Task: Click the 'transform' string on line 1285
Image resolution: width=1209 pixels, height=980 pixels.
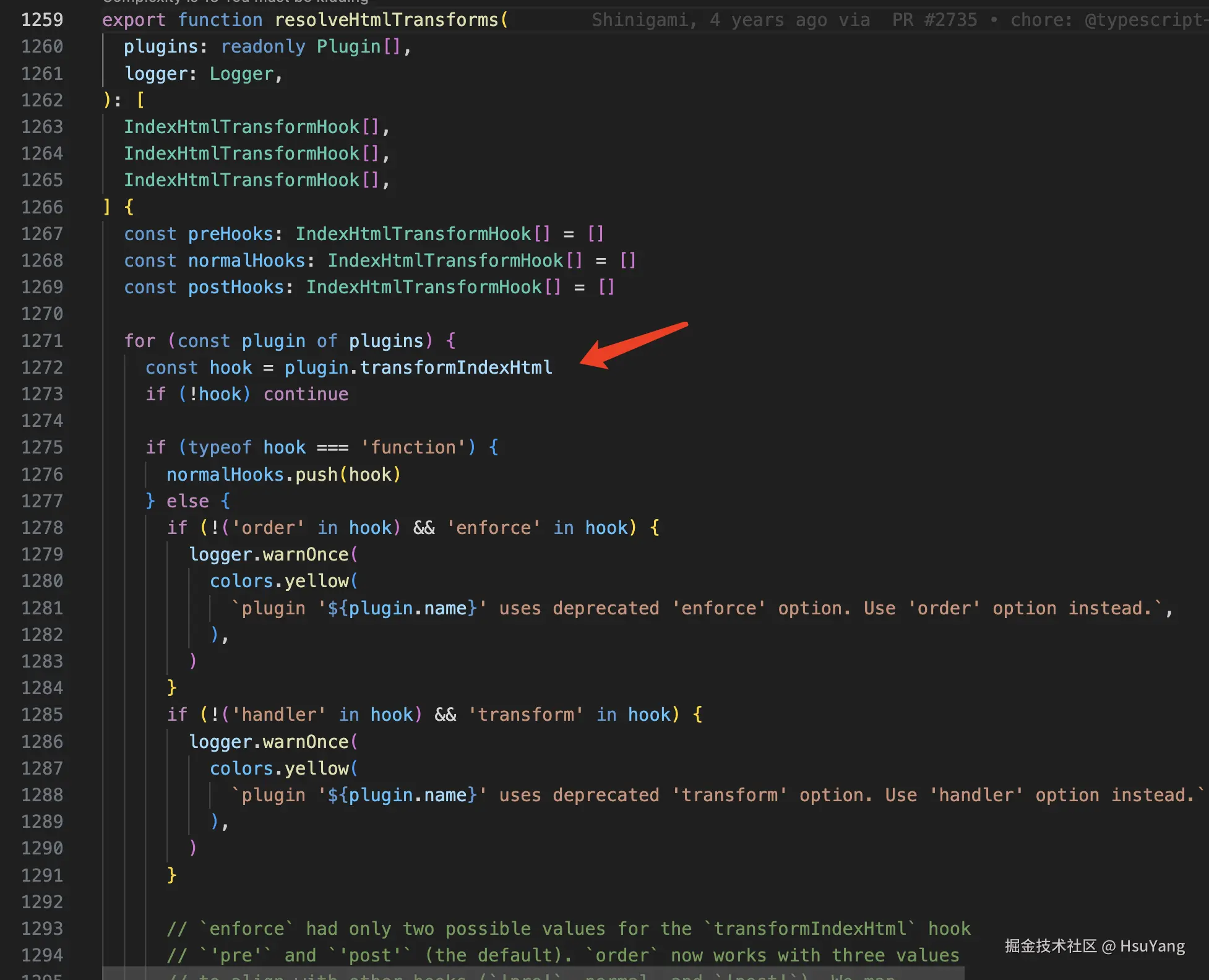Action: tap(525, 715)
